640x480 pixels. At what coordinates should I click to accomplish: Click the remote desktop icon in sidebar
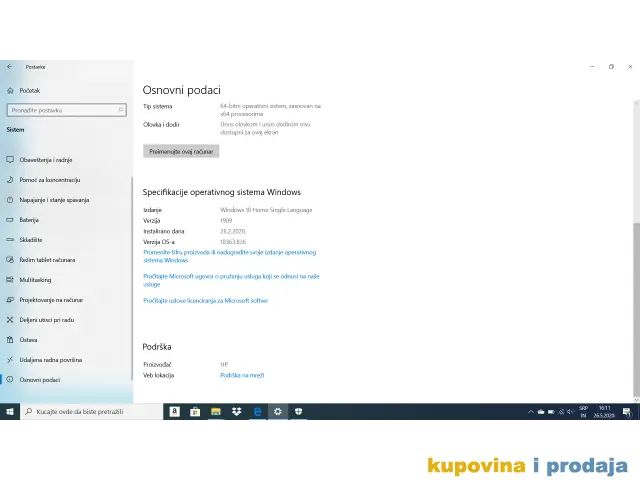point(10,360)
